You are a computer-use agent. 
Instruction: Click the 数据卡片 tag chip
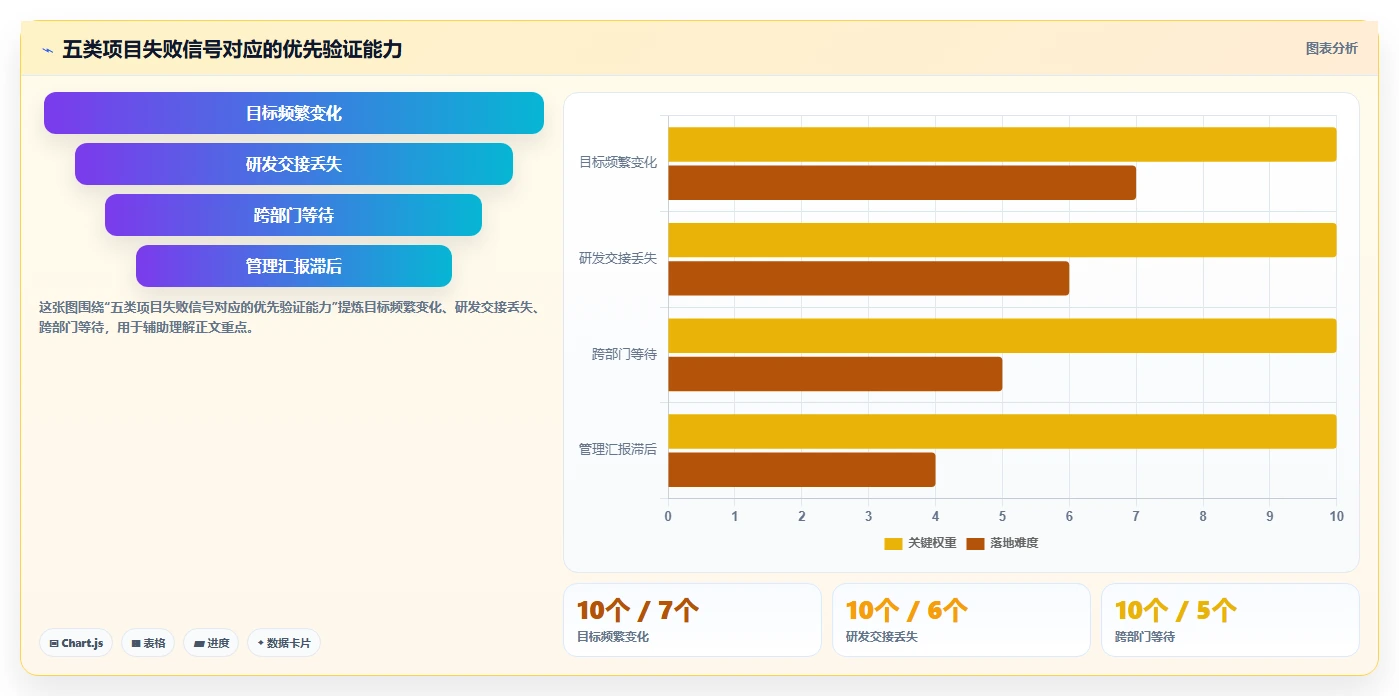point(284,643)
